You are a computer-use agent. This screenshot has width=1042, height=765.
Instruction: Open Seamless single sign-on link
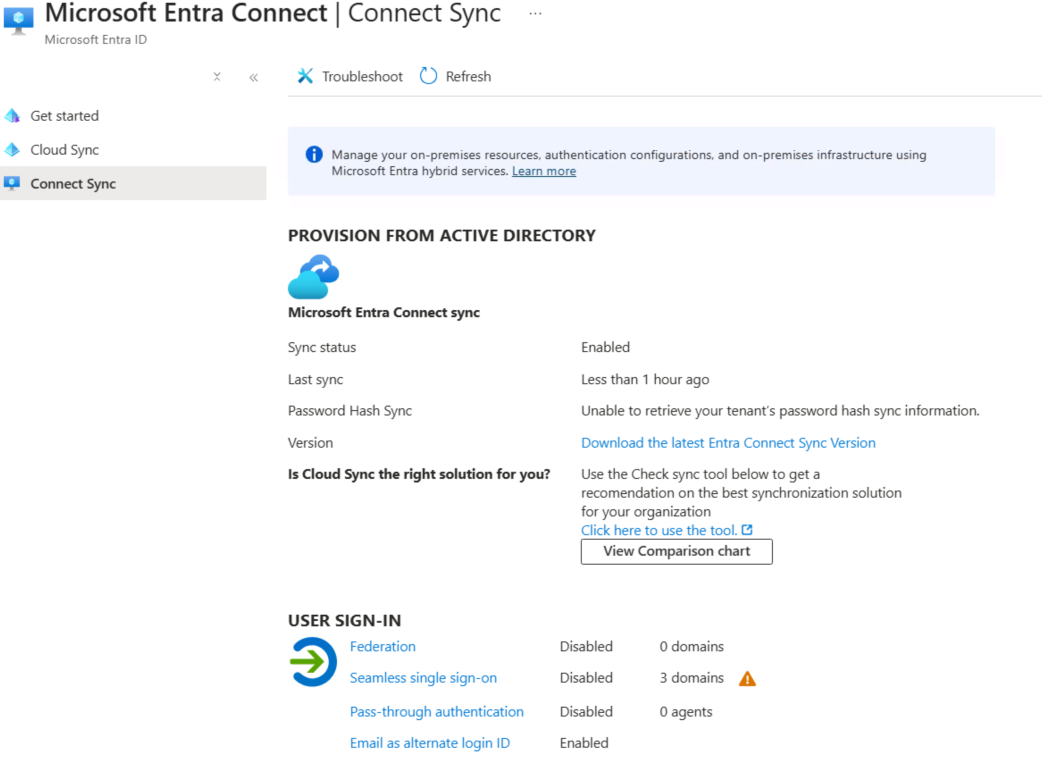(x=423, y=678)
